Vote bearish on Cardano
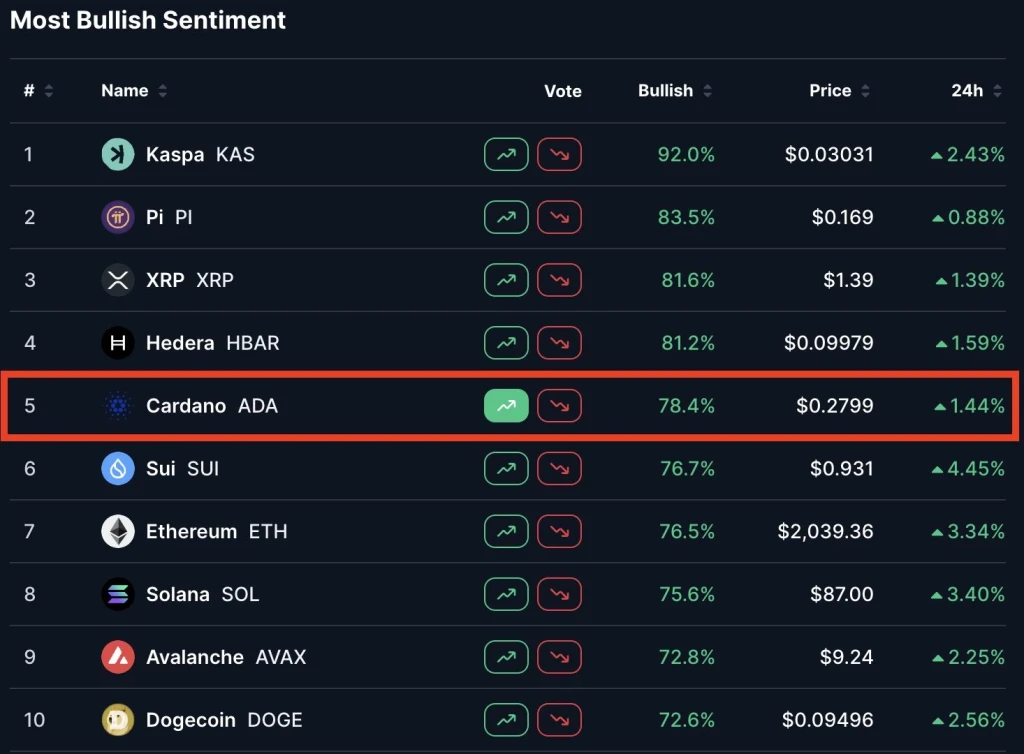 [559, 406]
